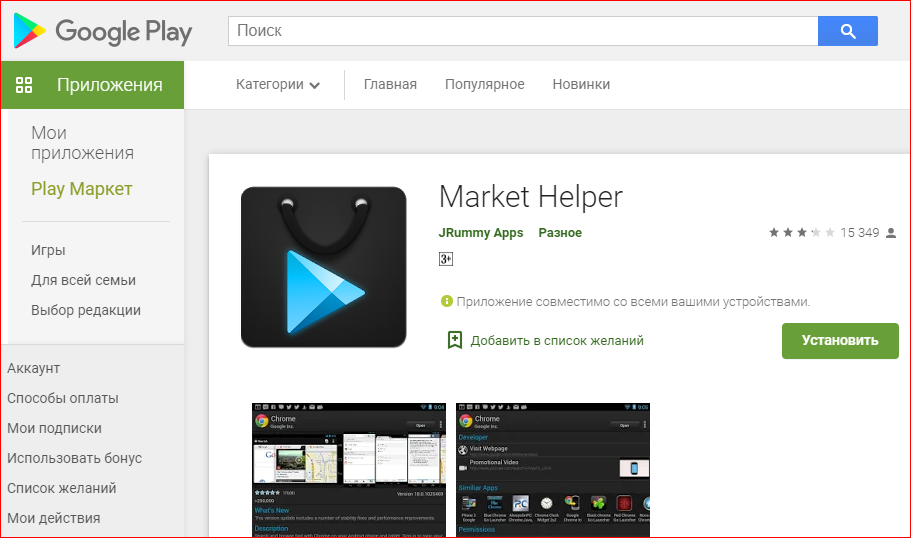The height and width of the screenshot is (538, 911).
Task: Open first app screenshot thumbnail
Action: click(349, 470)
